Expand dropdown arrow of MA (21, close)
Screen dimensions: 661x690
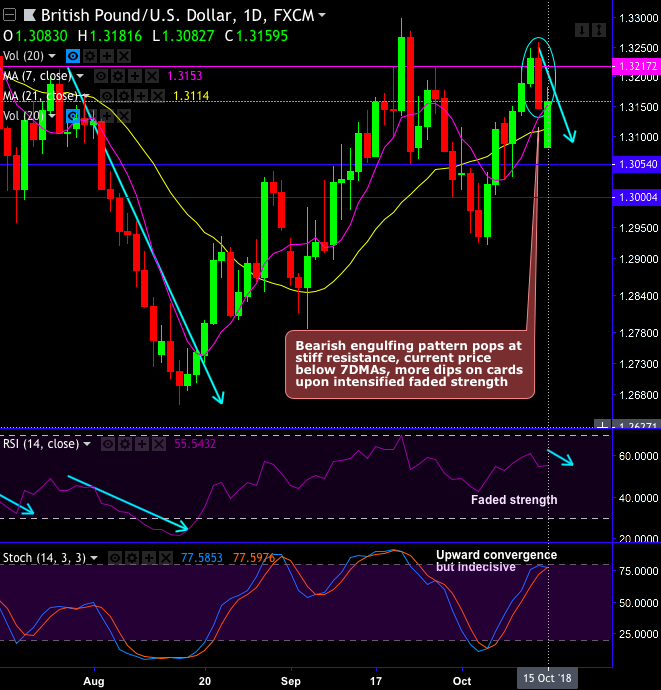click(x=86, y=96)
